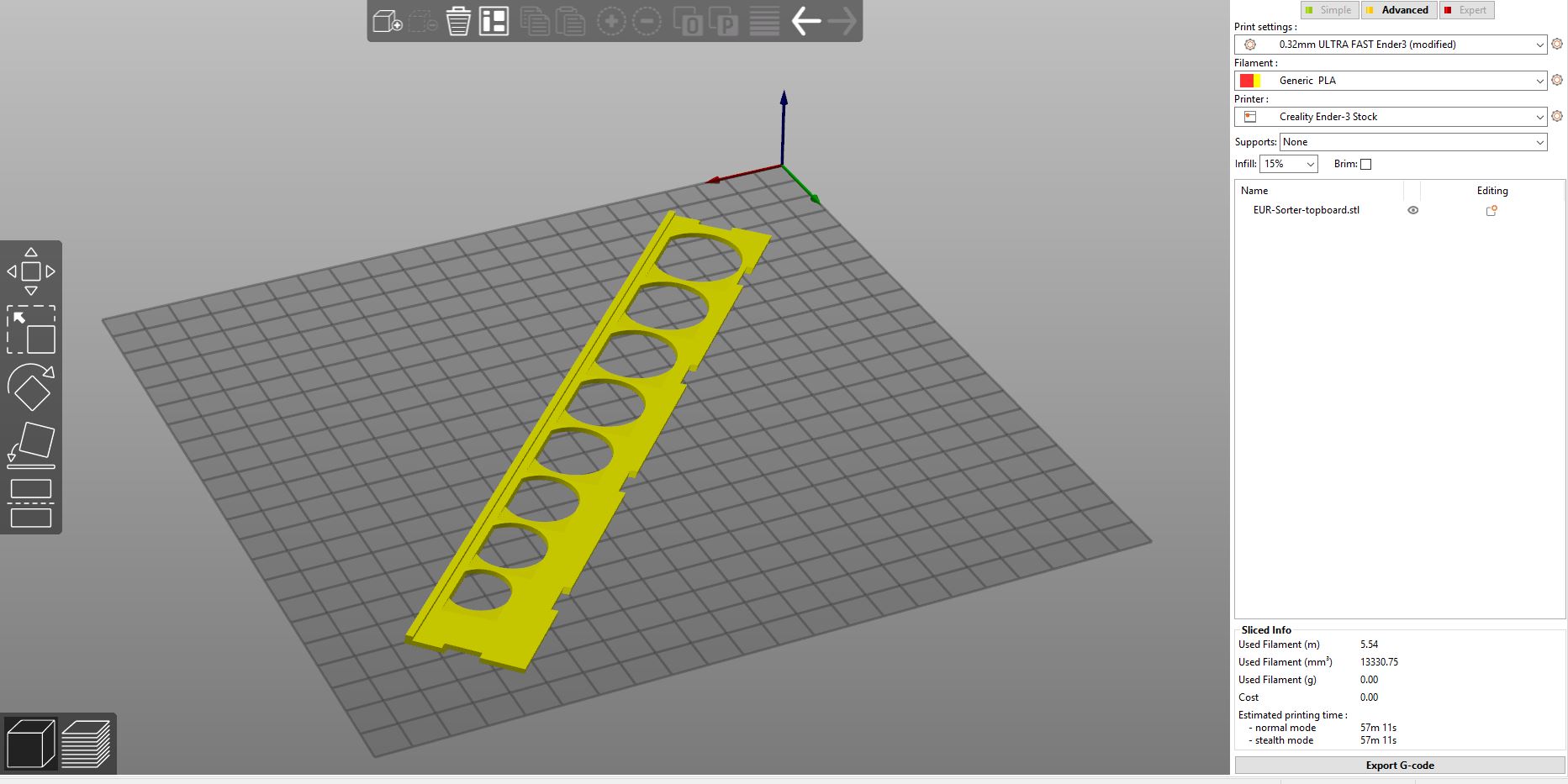Toggle visibility of EUR-Sorter-topboard.stl
The image size is (1568, 784).
(1412, 210)
